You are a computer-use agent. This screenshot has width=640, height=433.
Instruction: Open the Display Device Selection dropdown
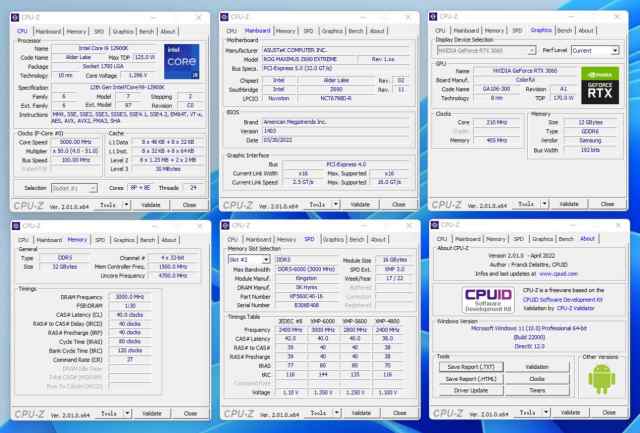click(531, 51)
